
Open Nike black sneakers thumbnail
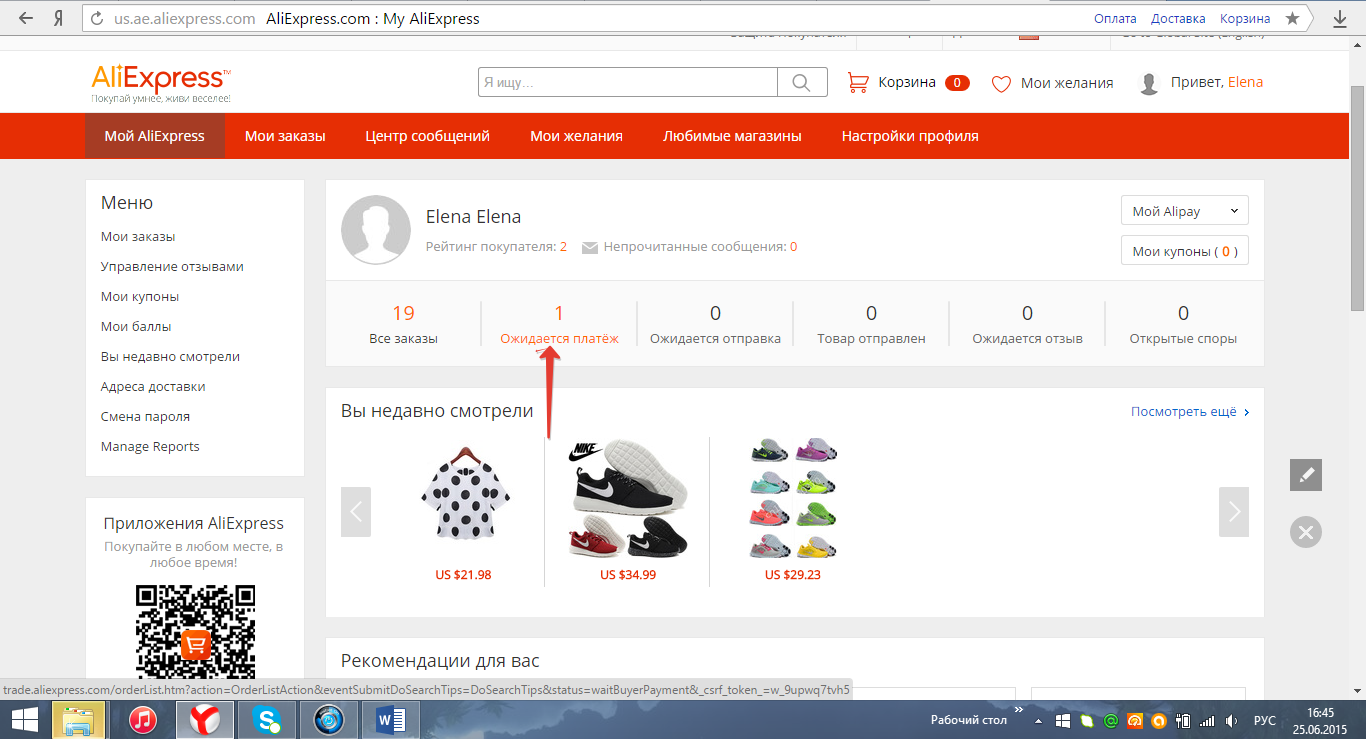point(627,499)
